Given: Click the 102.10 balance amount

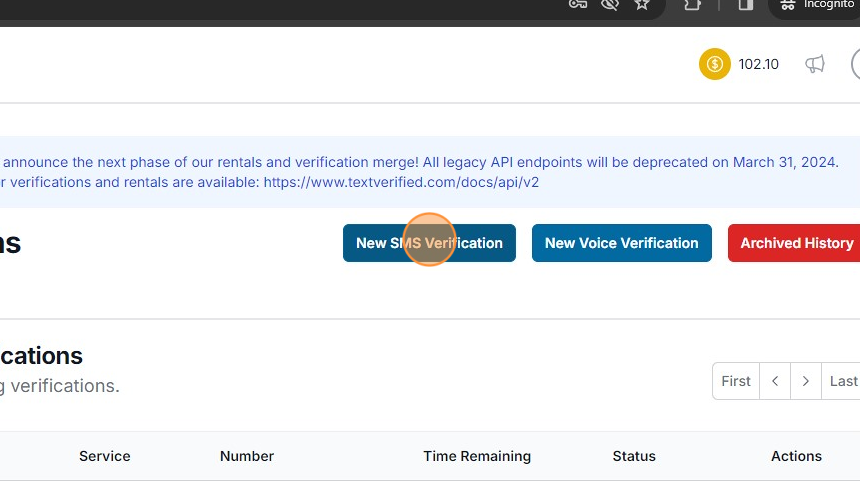Looking at the screenshot, I should 759,64.
